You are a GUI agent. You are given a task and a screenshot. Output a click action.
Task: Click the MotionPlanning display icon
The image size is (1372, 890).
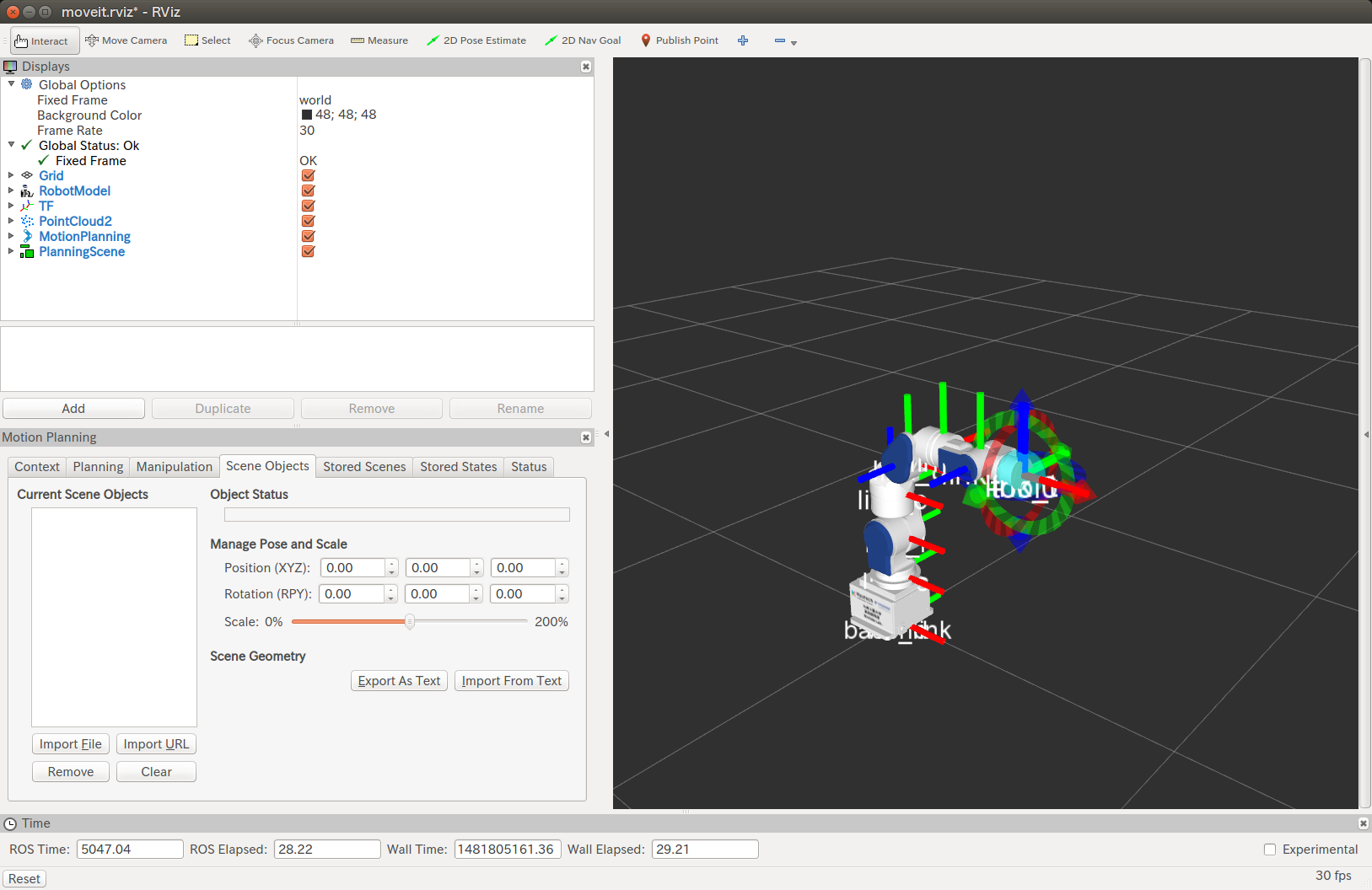(x=27, y=236)
